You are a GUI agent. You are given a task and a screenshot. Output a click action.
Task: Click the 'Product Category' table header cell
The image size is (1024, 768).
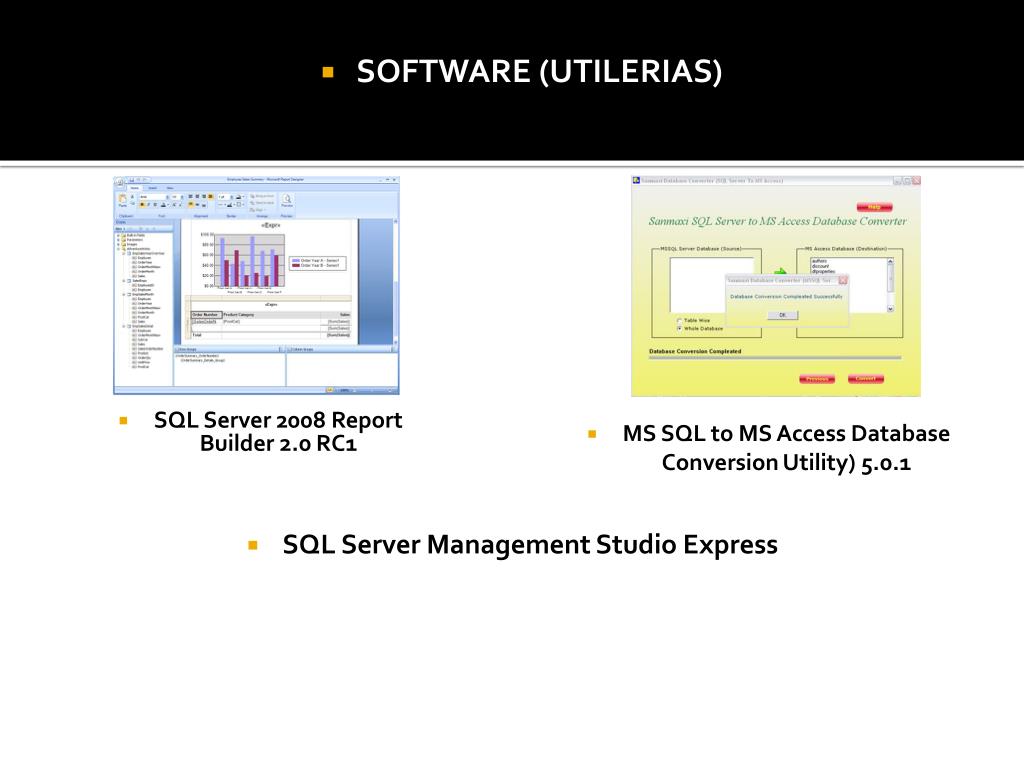click(x=271, y=315)
